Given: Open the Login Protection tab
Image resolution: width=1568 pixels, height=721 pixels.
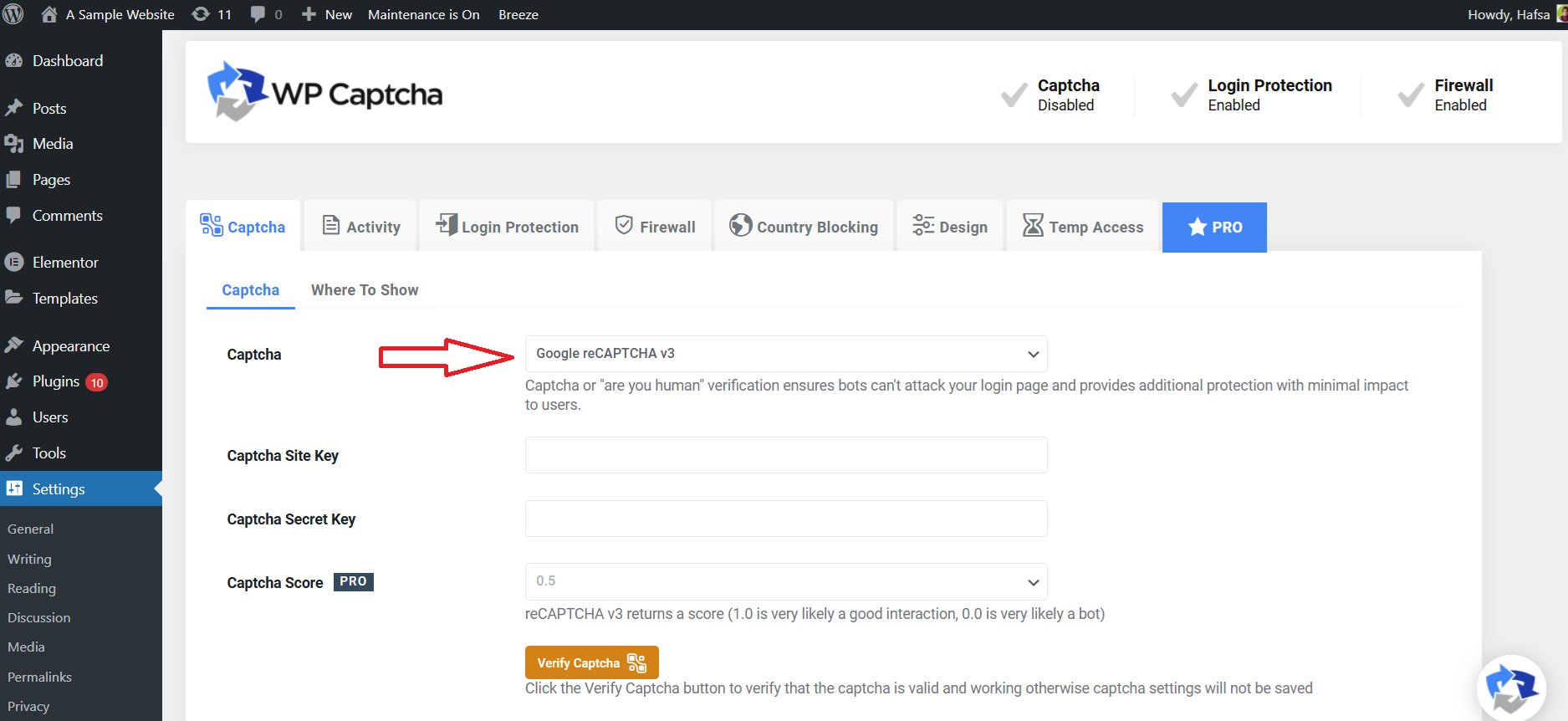Looking at the screenshot, I should 506,226.
